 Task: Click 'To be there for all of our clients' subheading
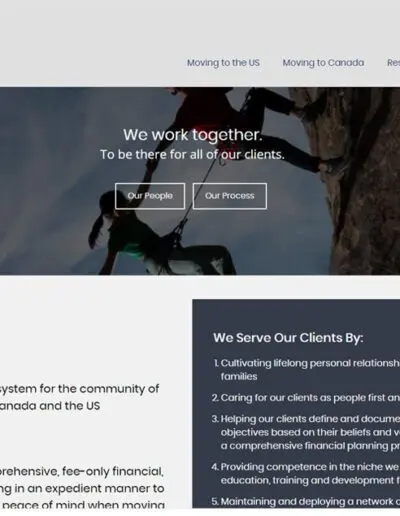pos(192,155)
